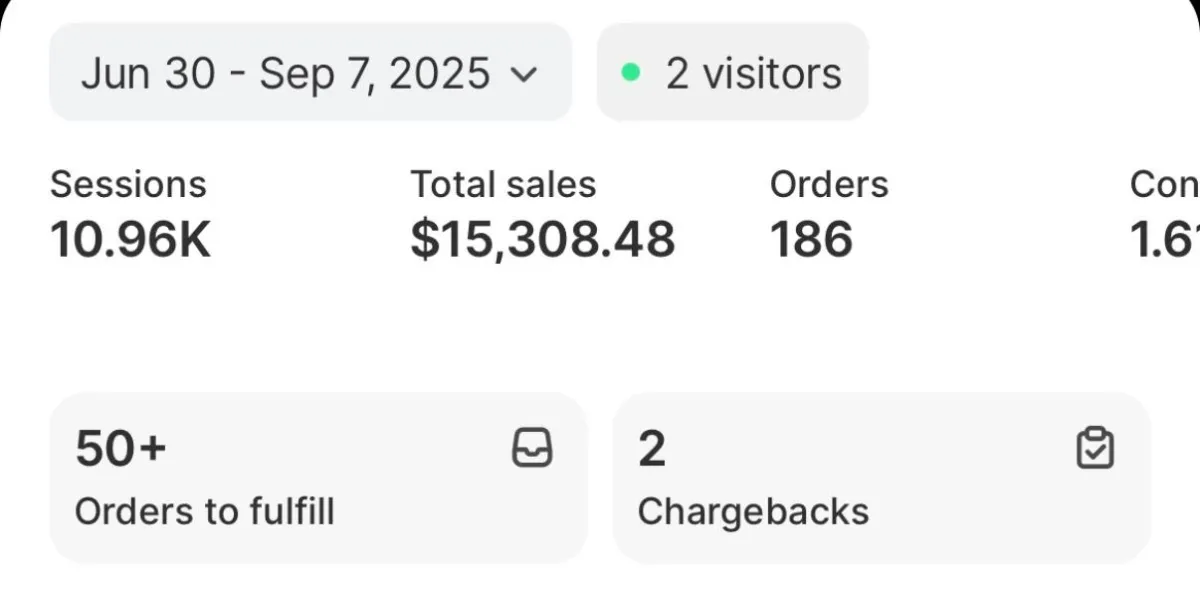Expand the date range chevron arrow
Screen dimensions: 1200x589
[x=524, y=74]
